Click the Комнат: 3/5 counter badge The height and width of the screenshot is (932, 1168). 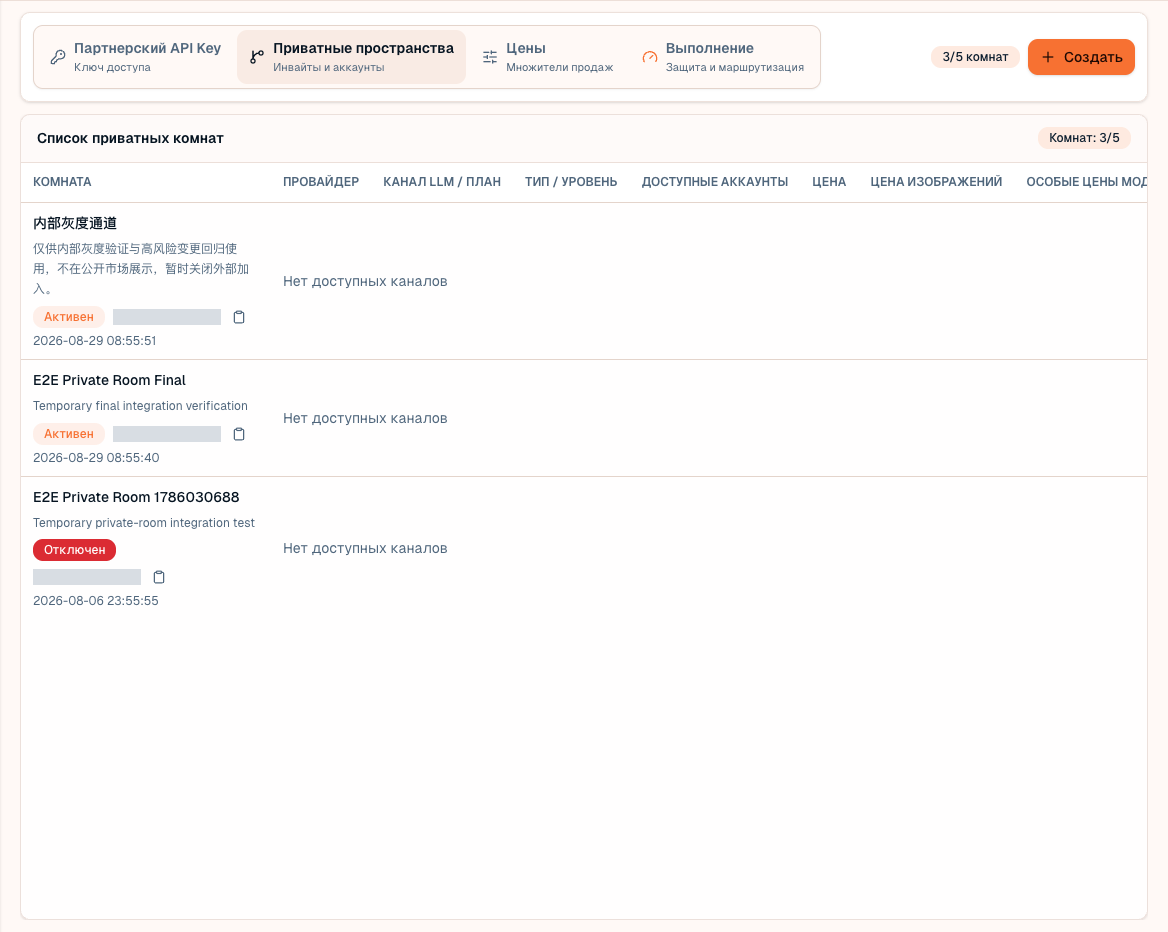[x=1084, y=138]
